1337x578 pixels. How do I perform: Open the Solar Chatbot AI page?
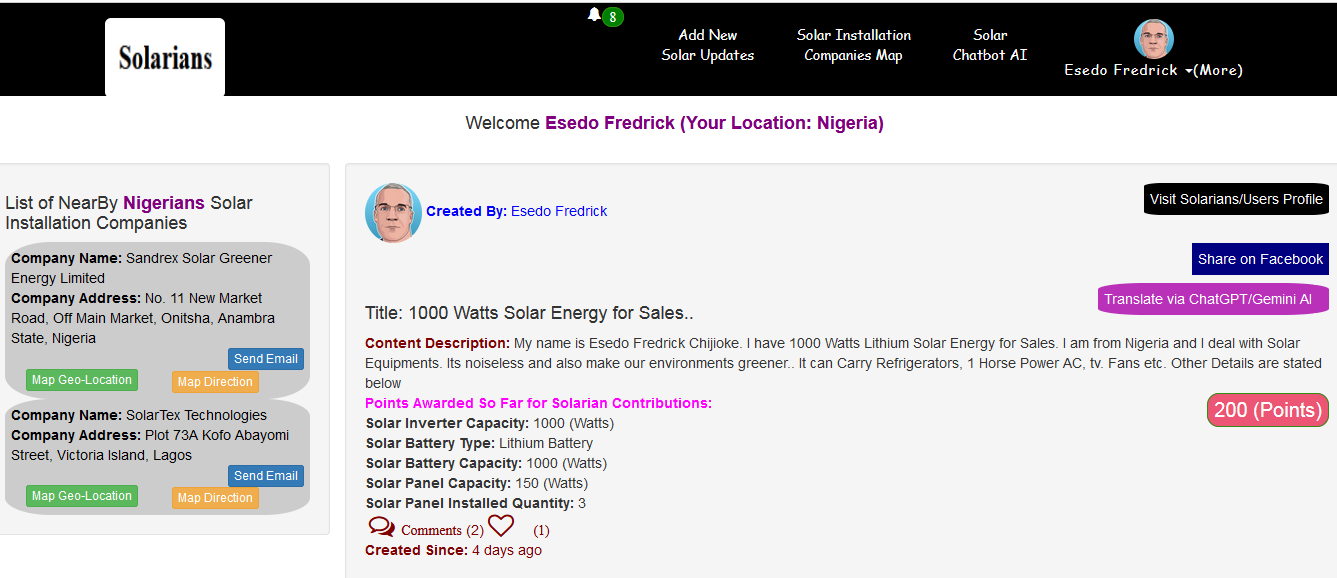tap(989, 45)
